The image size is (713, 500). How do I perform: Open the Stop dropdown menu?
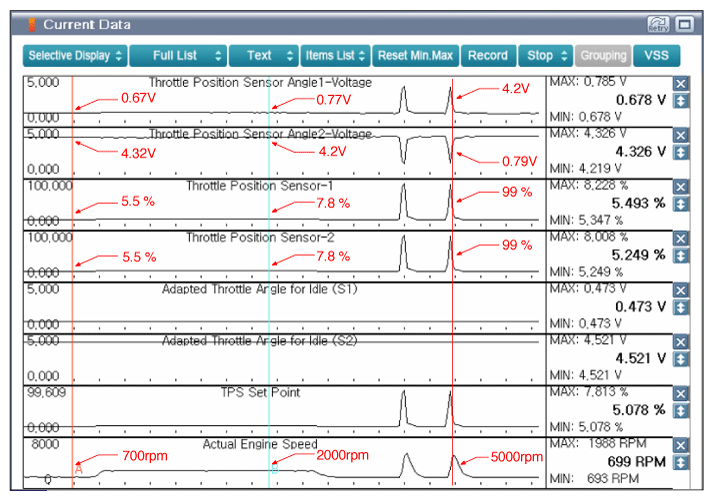(x=545, y=55)
